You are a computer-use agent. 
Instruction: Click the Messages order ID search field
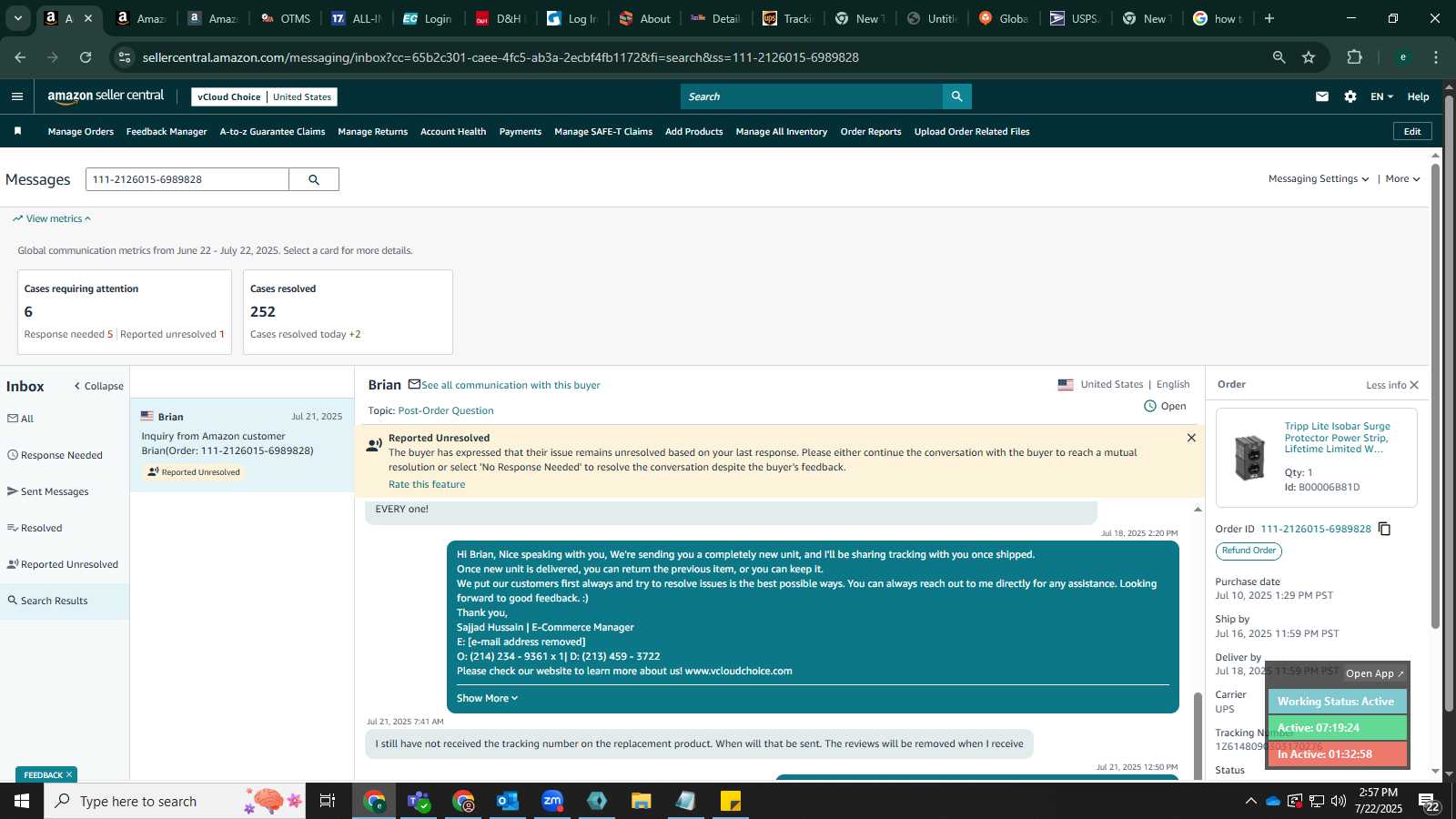(187, 179)
